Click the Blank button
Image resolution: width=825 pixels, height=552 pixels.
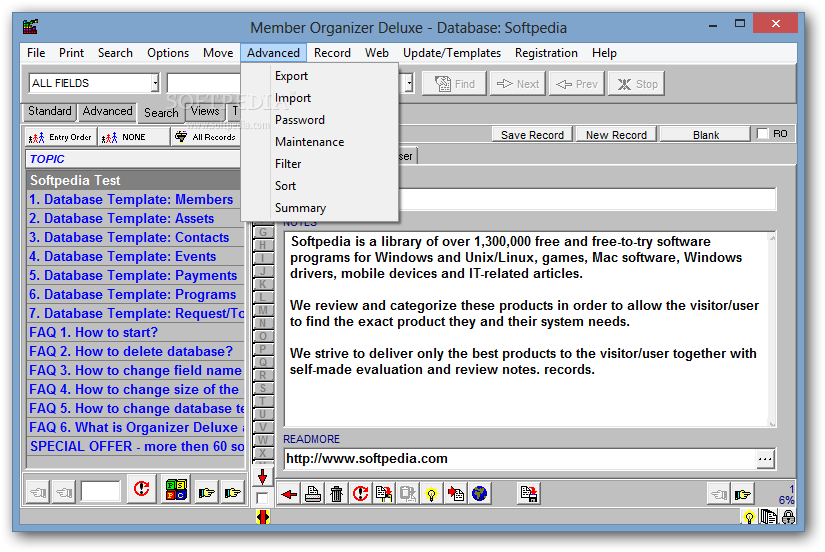706,135
